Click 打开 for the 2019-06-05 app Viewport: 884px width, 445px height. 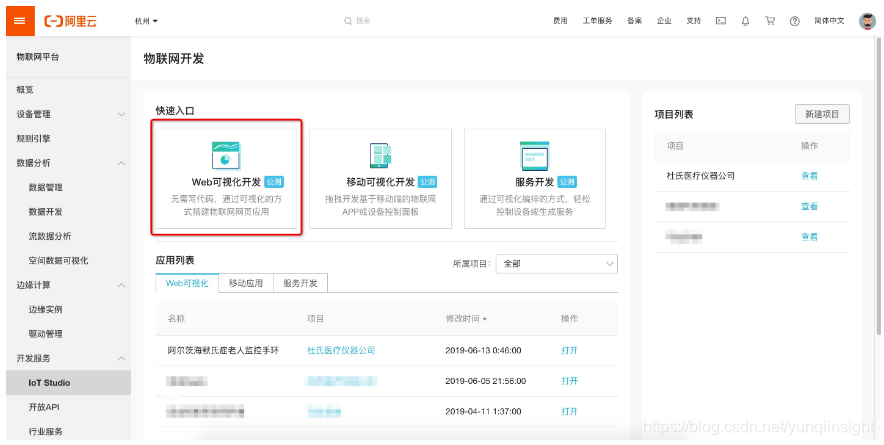[569, 381]
